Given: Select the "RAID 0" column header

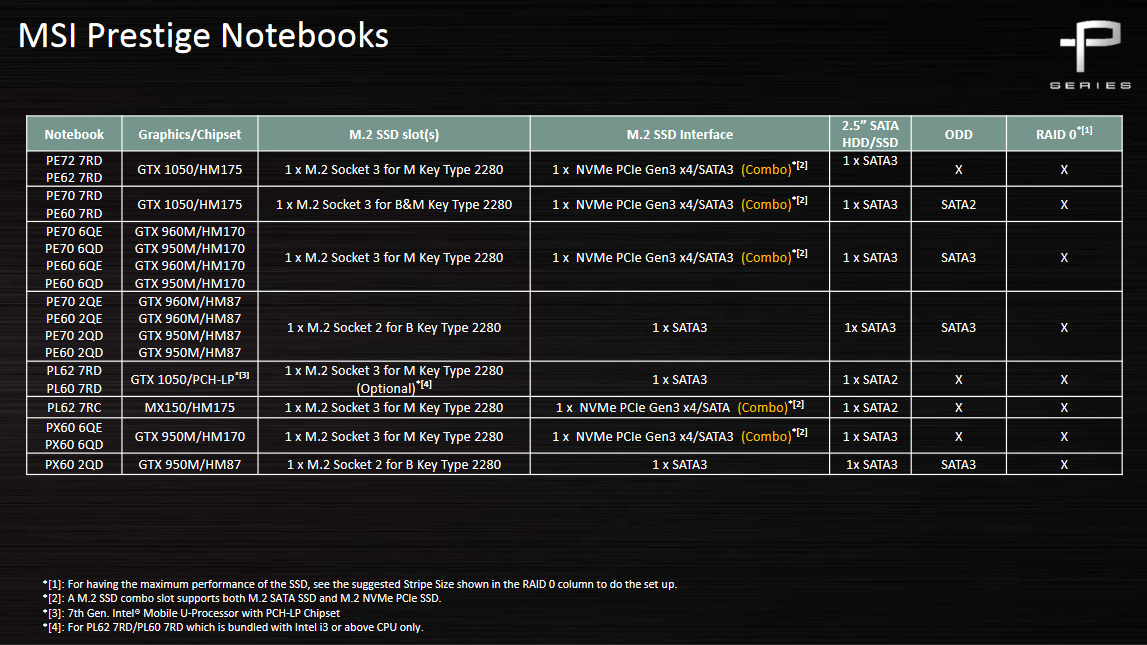Looking at the screenshot, I should coord(1064,134).
